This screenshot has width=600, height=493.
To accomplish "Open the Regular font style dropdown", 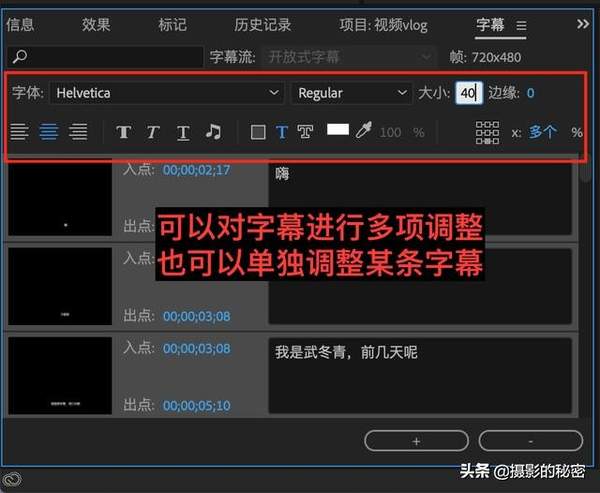I will pyautogui.click(x=352, y=93).
